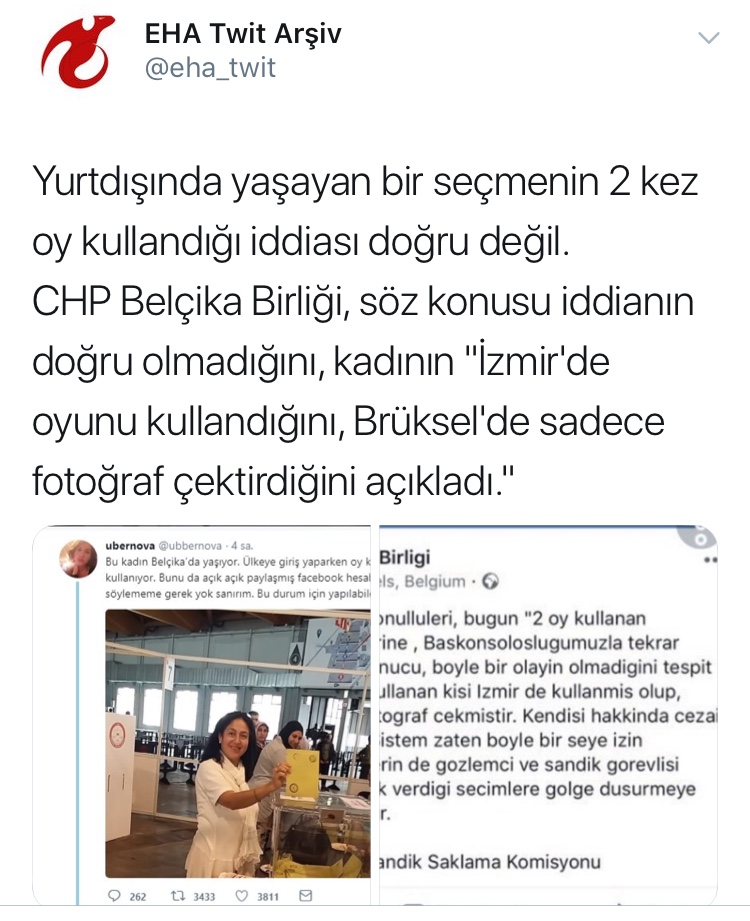This screenshot has width=750, height=921.
Task: Open the embedded reply icon with 262
Action: point(115,896)
